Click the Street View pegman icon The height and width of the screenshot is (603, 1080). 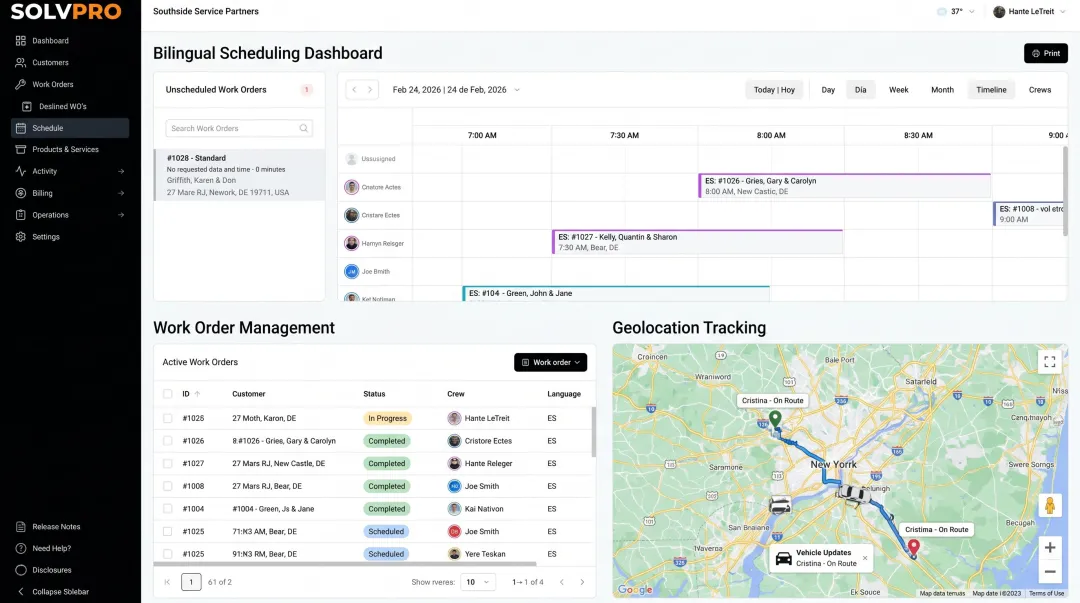(1050, 506)
